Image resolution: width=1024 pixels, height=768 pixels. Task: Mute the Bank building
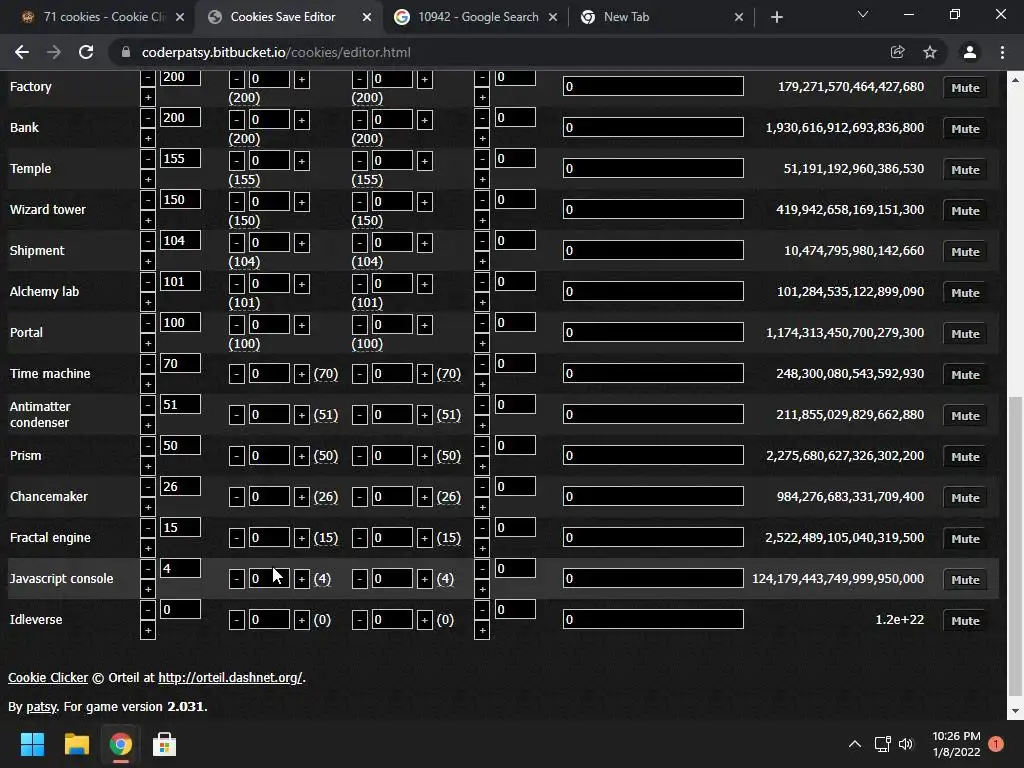965,129
